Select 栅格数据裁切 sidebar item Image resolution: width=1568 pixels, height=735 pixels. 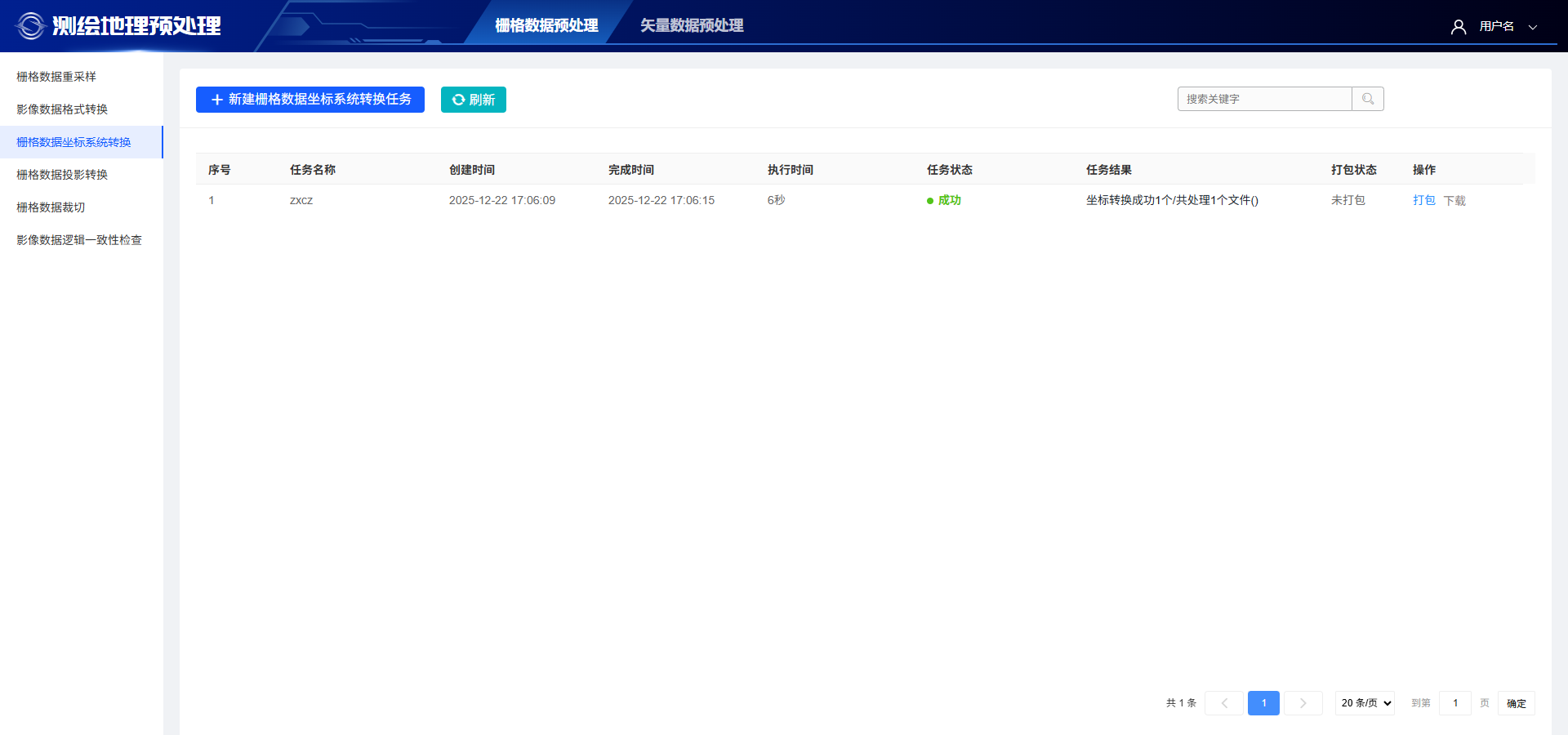[x=51, y=207]
